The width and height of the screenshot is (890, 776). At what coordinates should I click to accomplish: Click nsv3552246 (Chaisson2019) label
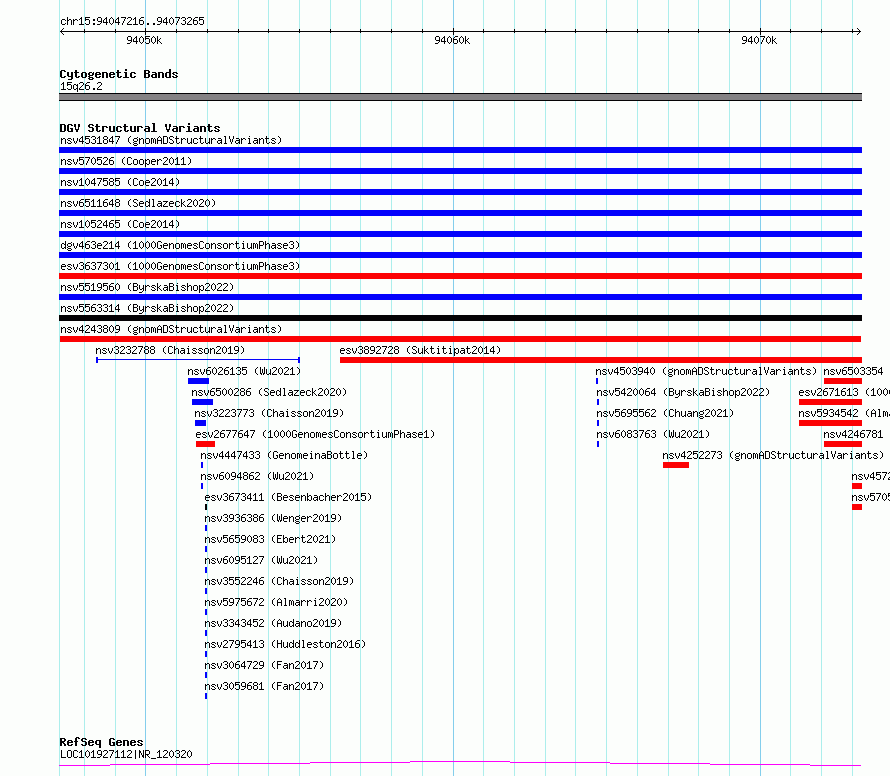[279, 581]
